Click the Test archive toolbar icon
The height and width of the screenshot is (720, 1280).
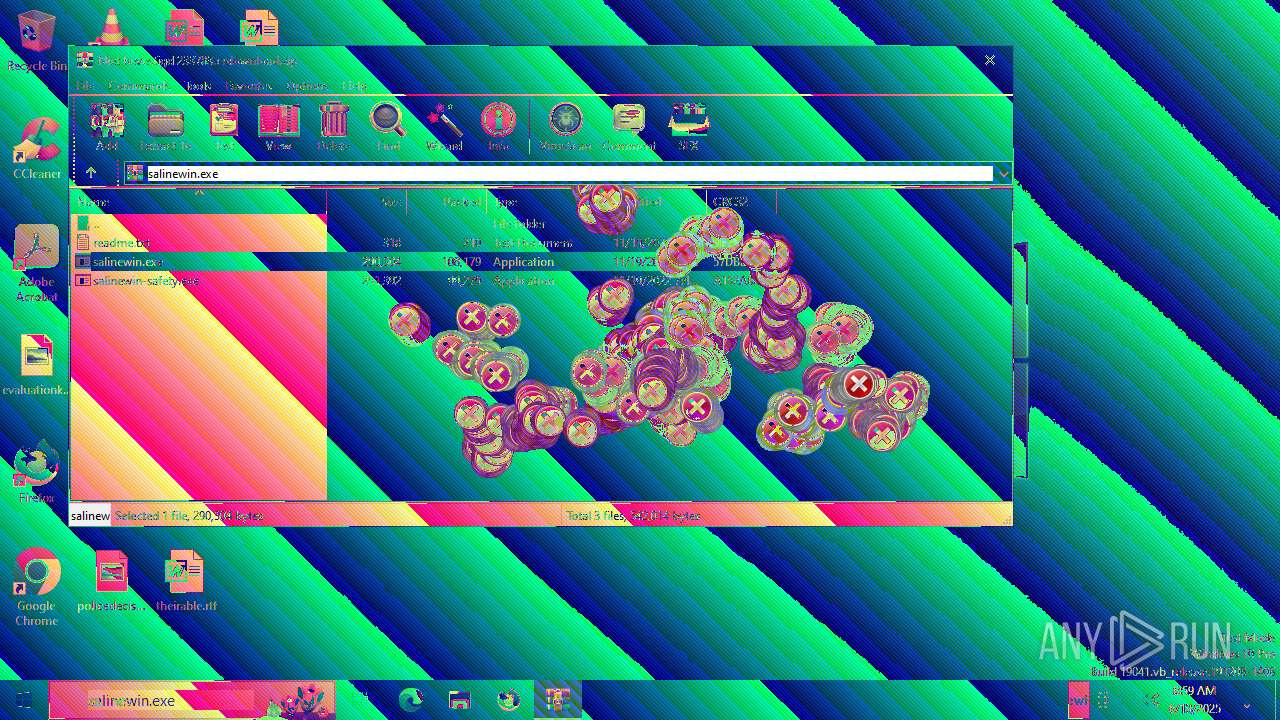tap(224, 127)
